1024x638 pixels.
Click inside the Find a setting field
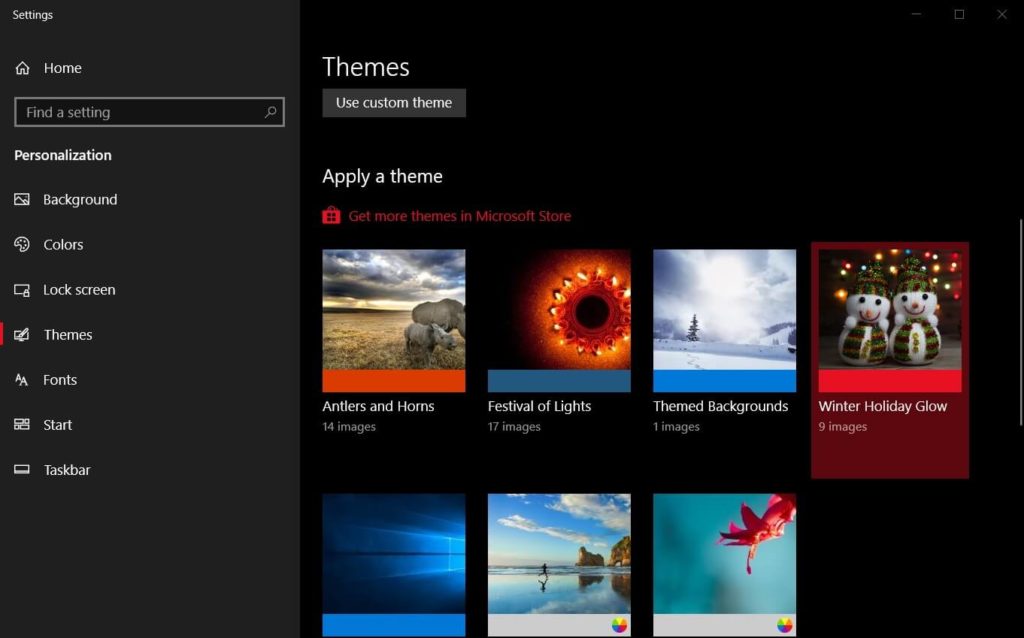[130, 112]
